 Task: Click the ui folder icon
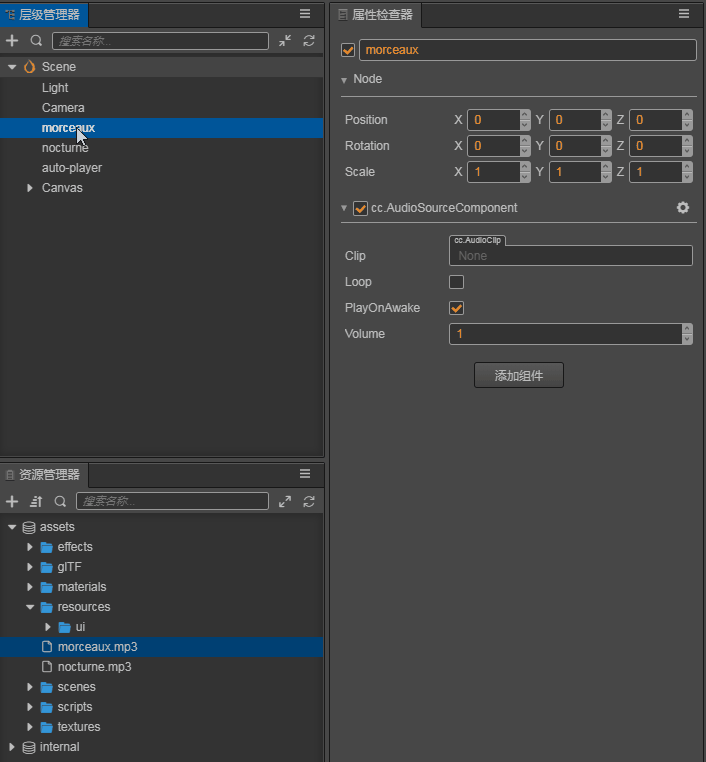[65, 627]
